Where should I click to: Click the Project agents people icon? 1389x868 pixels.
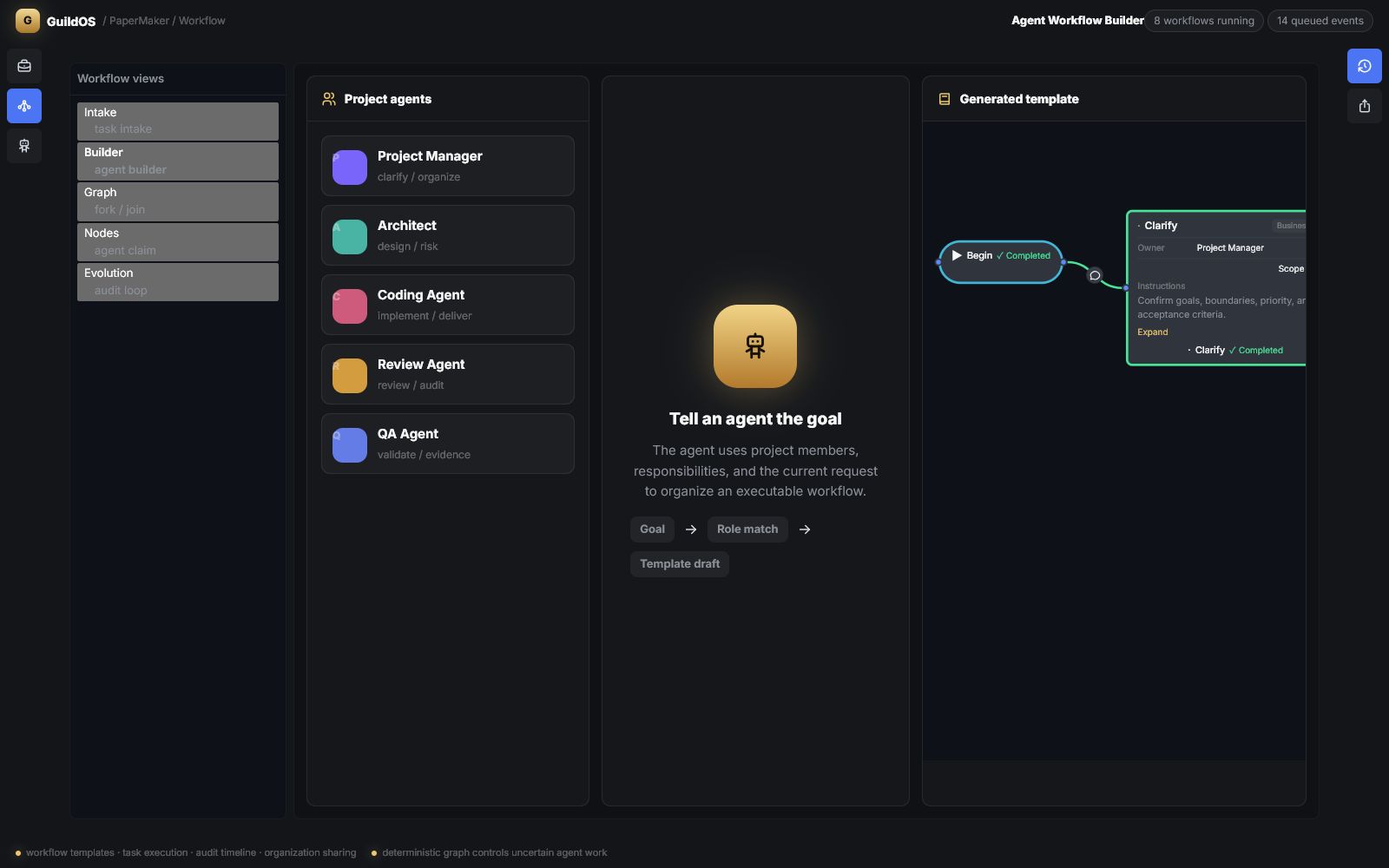[x=329, y=99]
